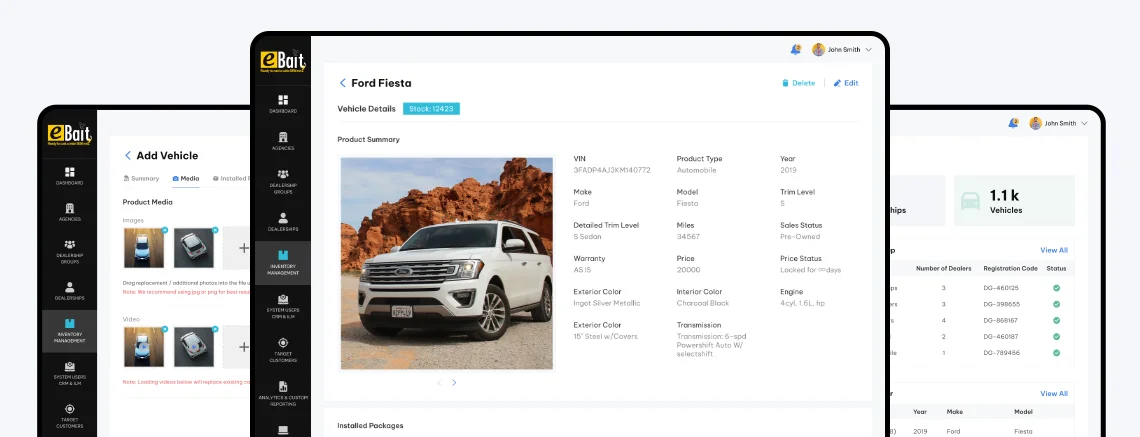Image resolution: width=1140 pixels, height=437 pixels.
Task: Click John Smith avatar in Ford Fiesta window
Action: (x=818, y=49)
